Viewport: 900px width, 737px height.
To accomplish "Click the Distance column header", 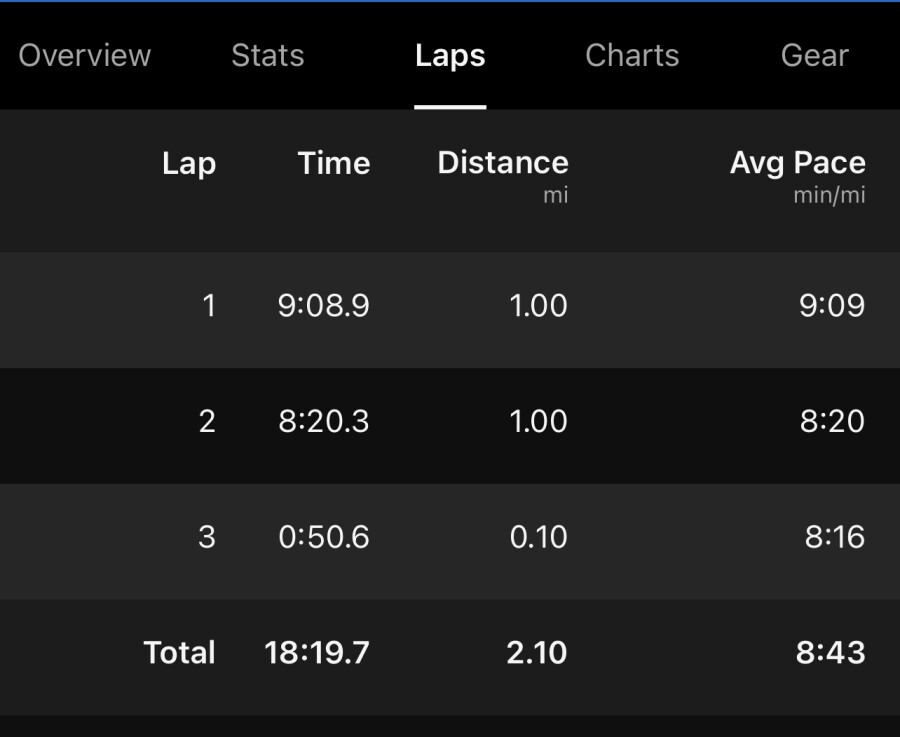I will pos(503,162).
